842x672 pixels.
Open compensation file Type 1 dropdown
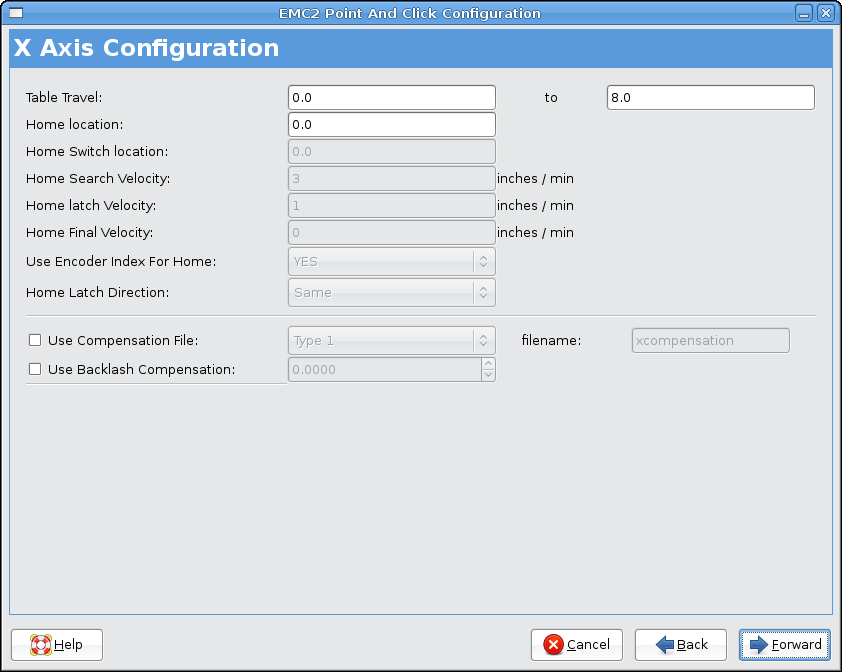pyautogui.click(x=391, y=341)
